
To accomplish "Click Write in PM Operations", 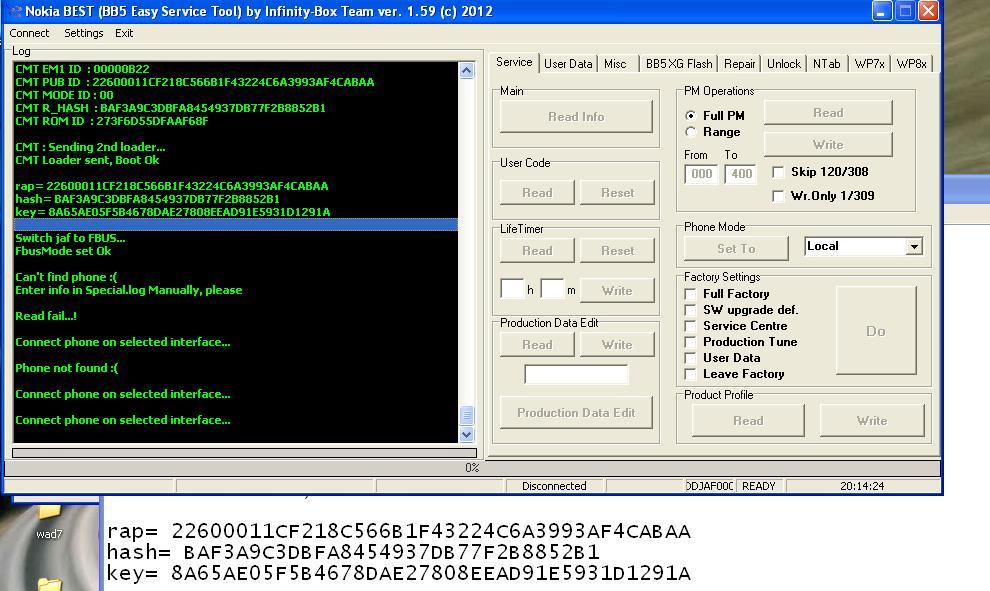I will point(828,145).
